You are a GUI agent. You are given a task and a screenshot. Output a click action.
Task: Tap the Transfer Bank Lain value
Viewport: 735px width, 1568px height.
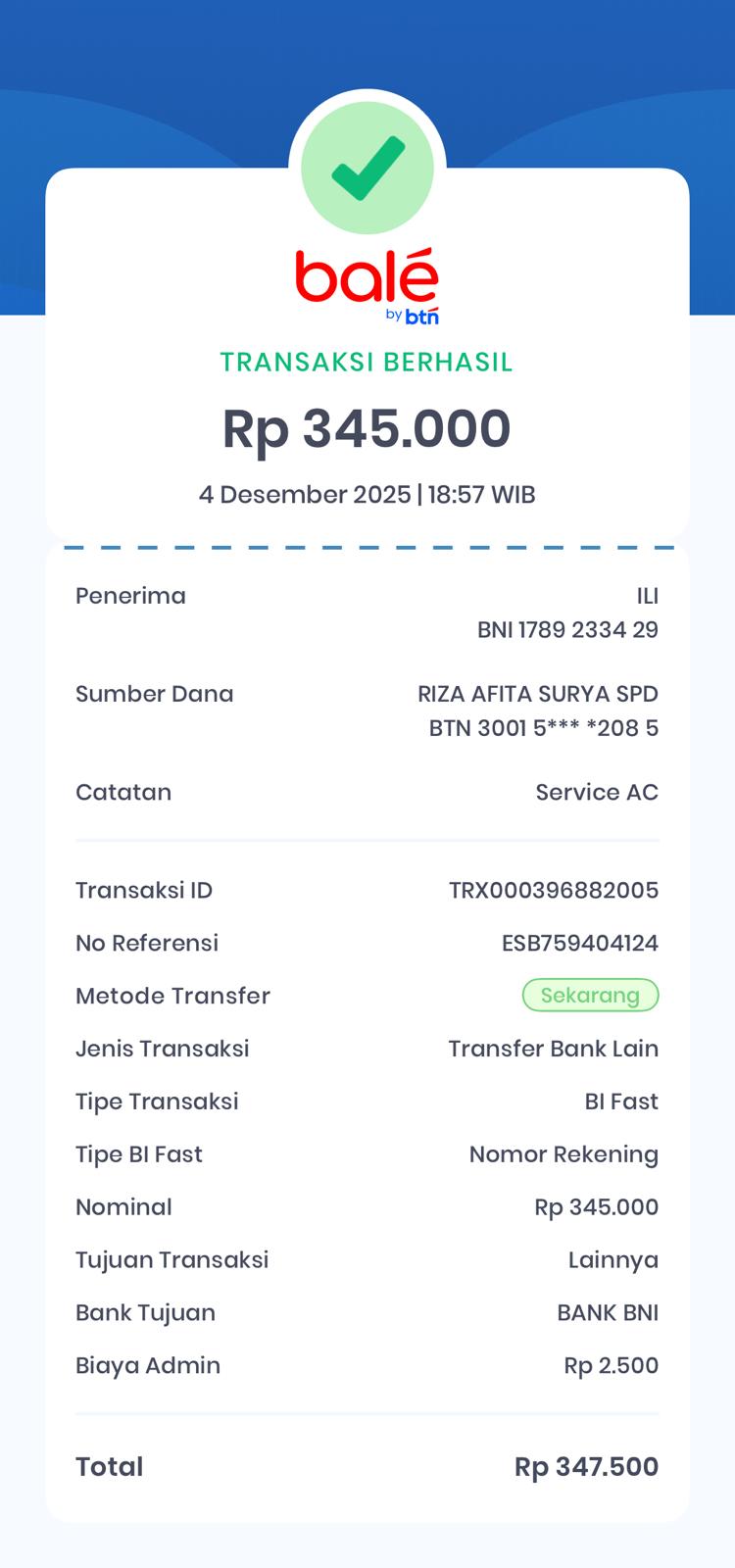(x=554, y=1049)
